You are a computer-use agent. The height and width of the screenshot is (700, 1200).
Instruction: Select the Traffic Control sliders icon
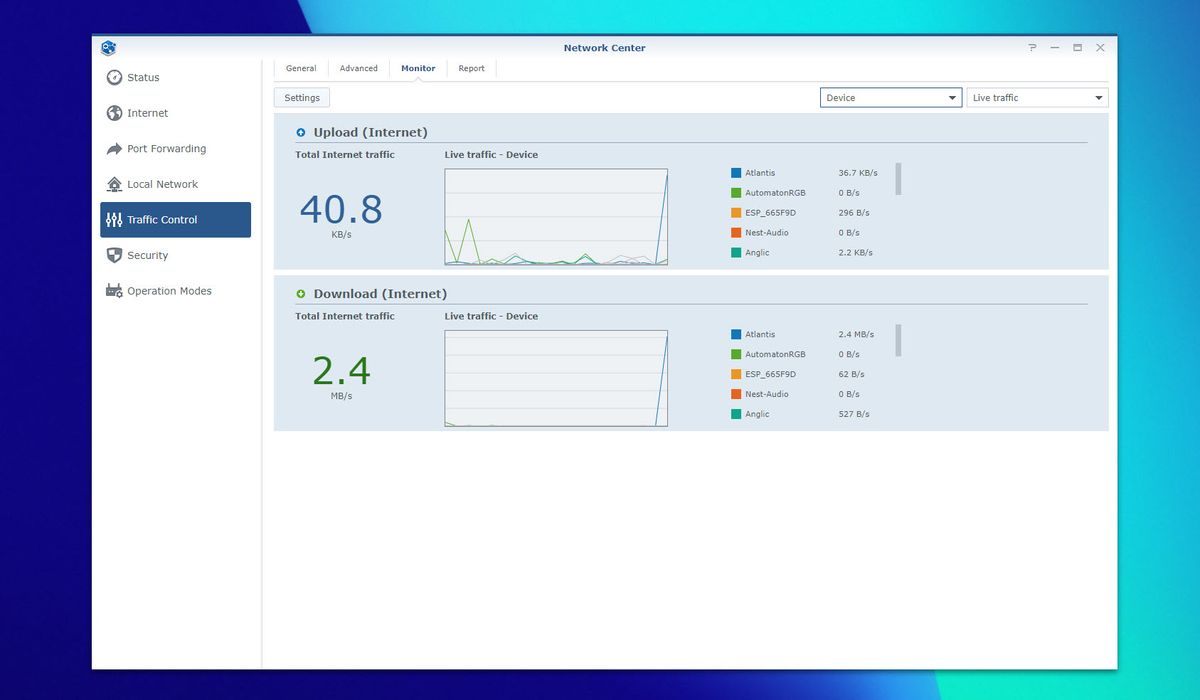tap(114, 220)
